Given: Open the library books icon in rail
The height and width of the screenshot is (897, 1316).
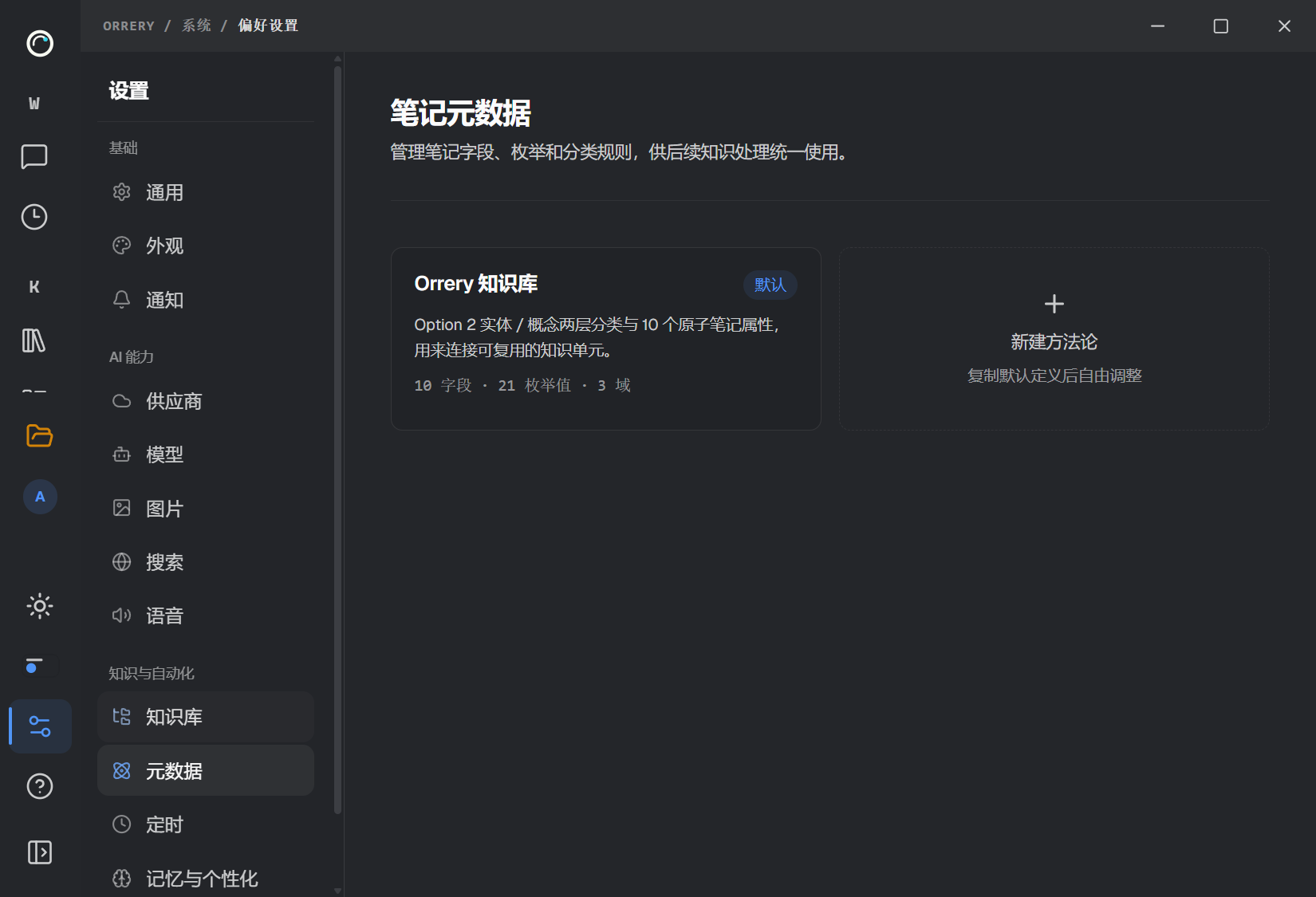Looking at the screenshot, I should 34,340.
